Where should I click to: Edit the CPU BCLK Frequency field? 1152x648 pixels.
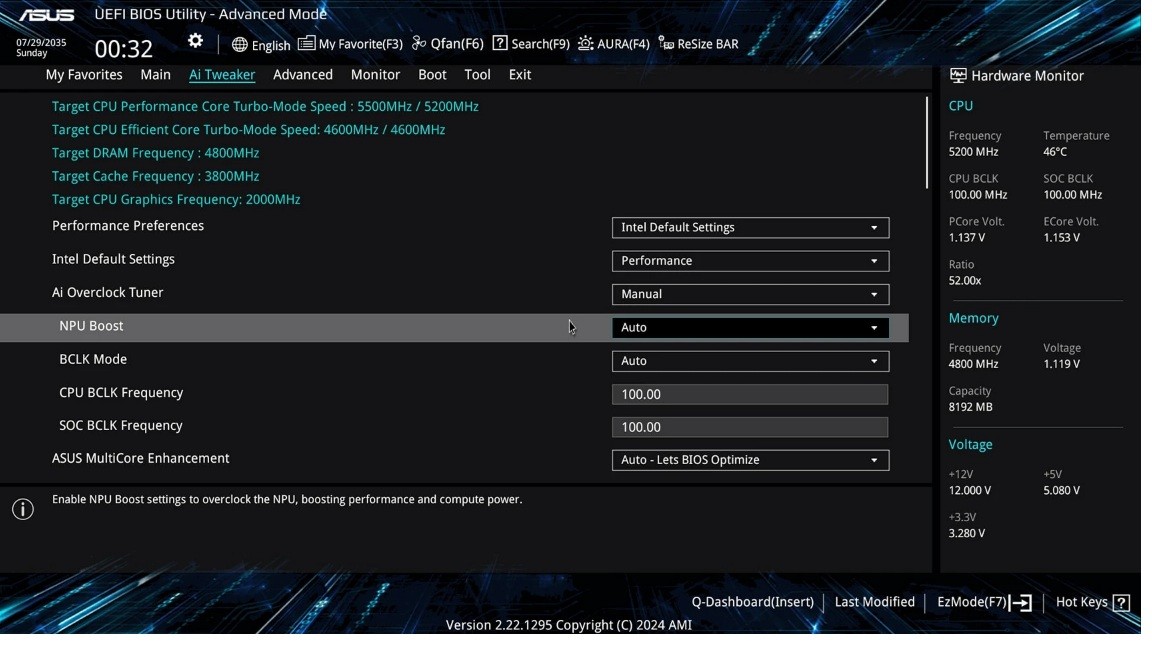[x=750, y=395]
